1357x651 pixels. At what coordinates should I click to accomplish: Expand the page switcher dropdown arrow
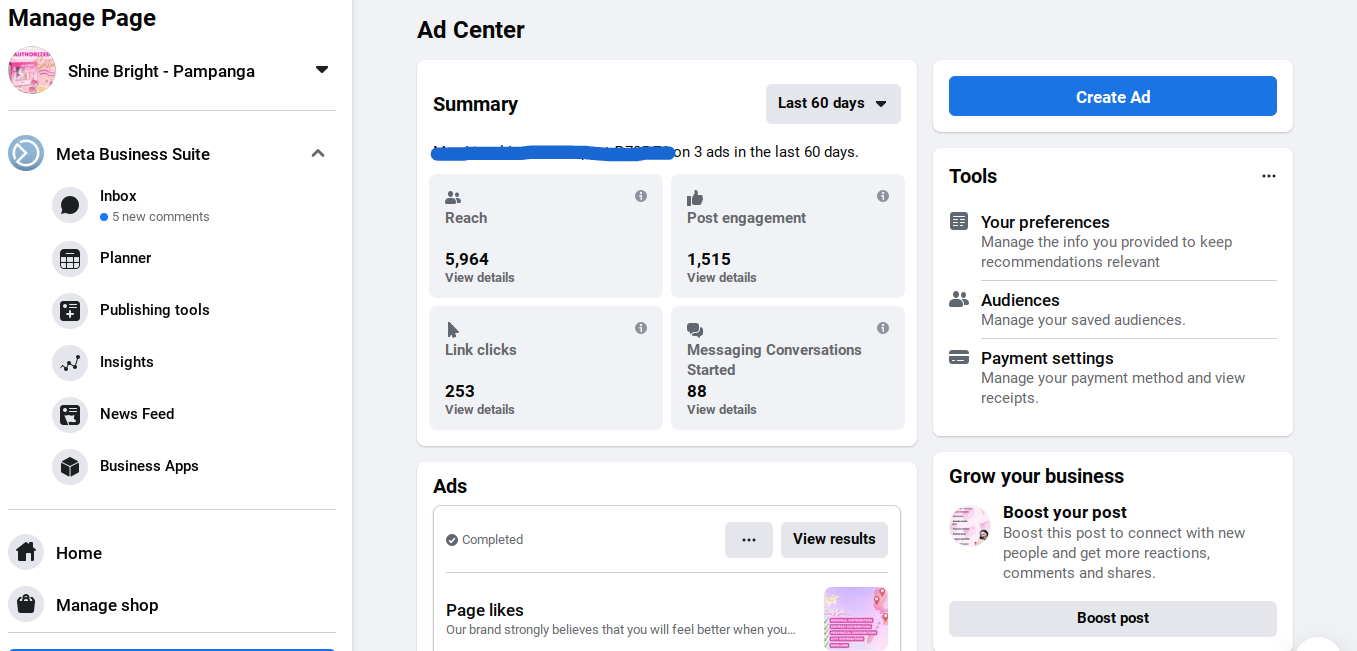[x=322, y=70]
